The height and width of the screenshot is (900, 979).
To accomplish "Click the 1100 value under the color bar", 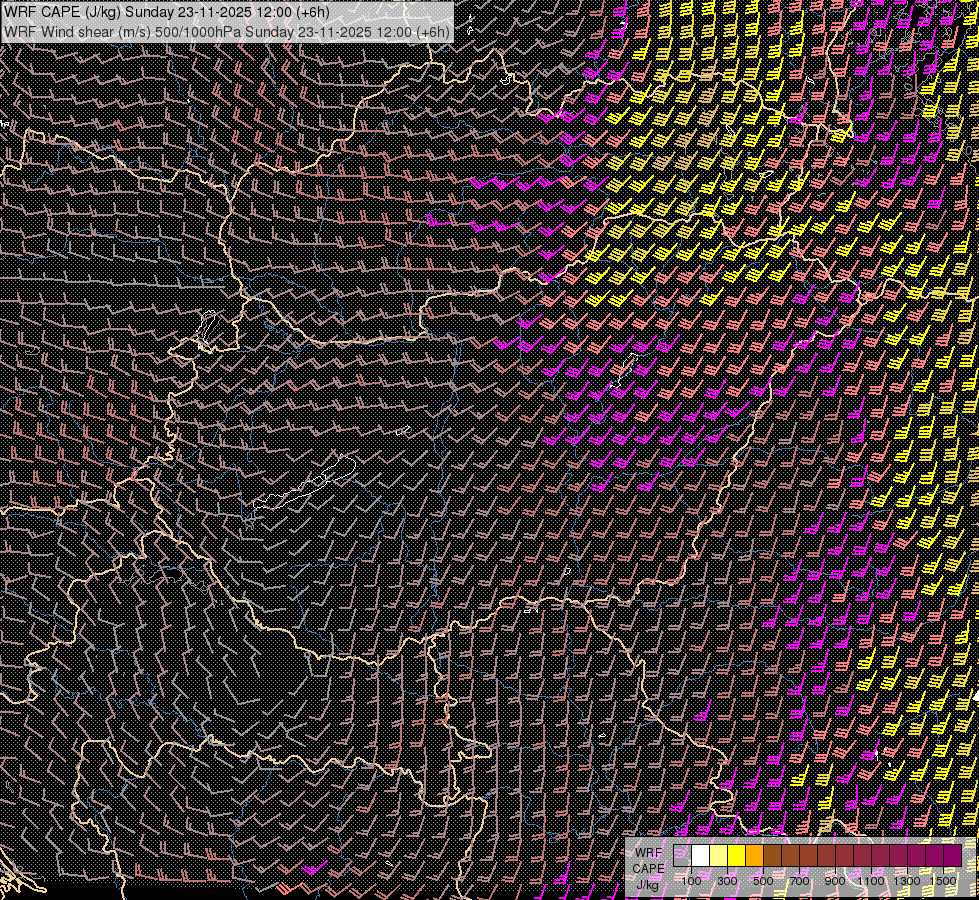I will tap(872, 881).
